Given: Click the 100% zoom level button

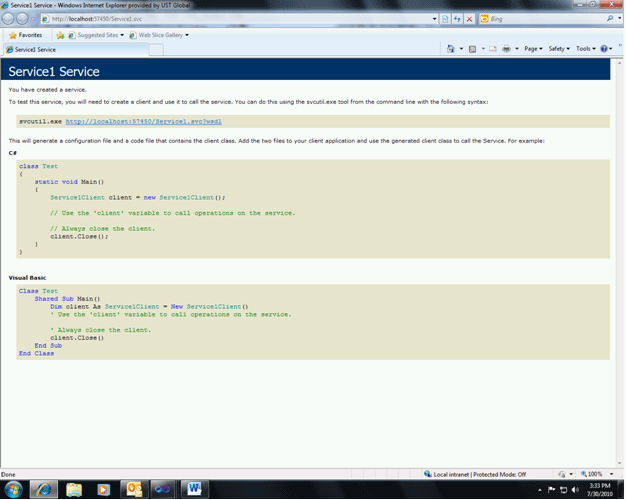Looking at the screenshot, I should (592, 474).
